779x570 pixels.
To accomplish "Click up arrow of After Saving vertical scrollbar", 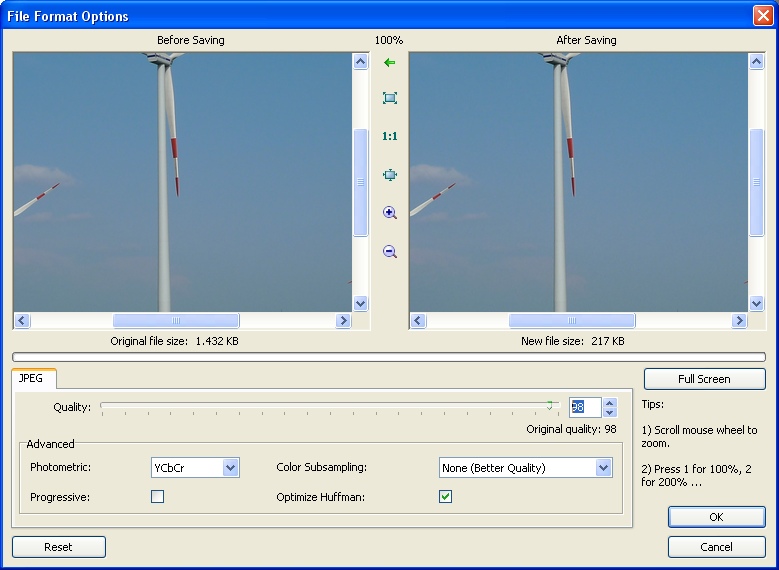I will (756, 62).
